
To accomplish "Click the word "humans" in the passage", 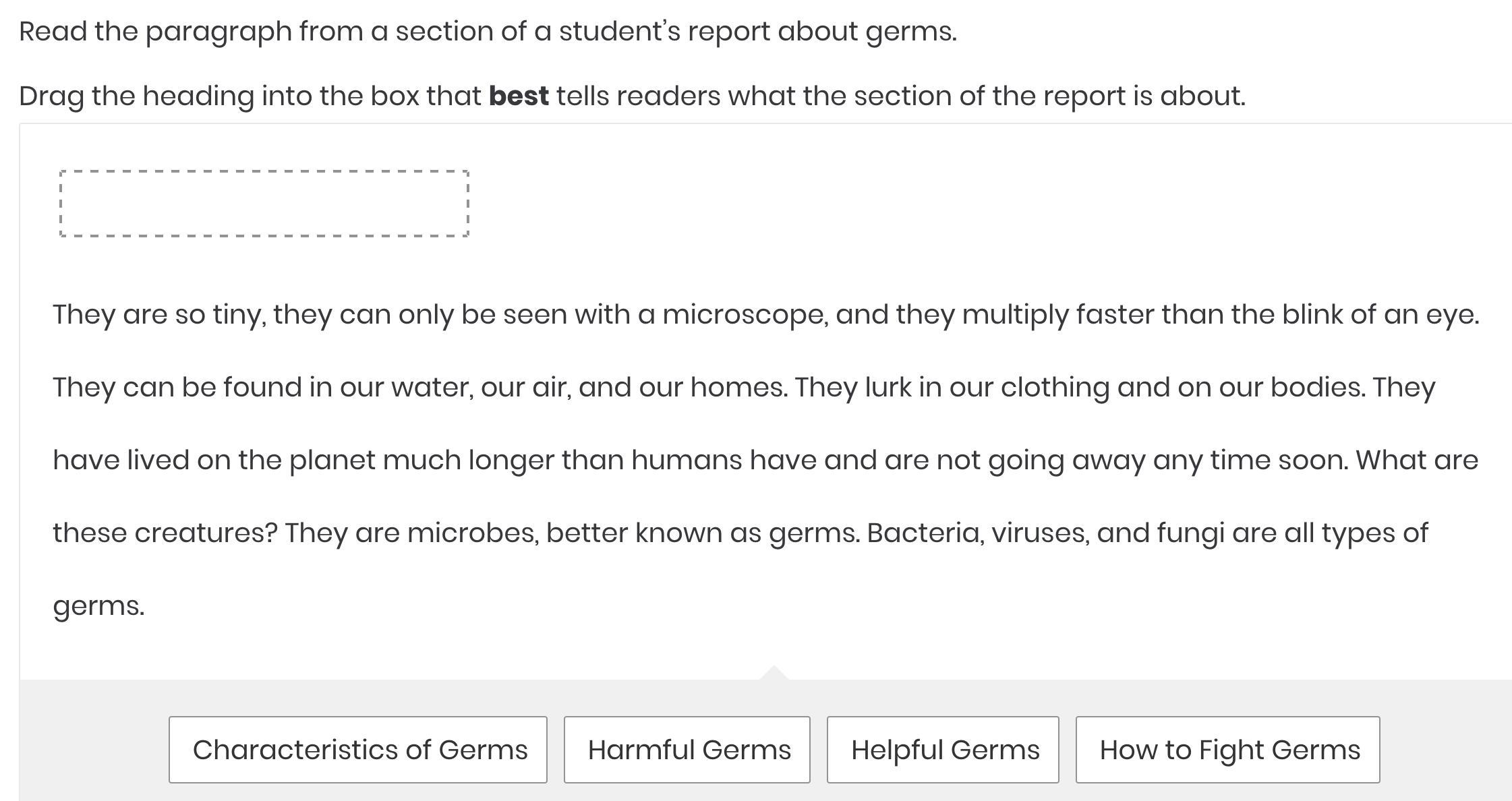I will coord(687,461).
